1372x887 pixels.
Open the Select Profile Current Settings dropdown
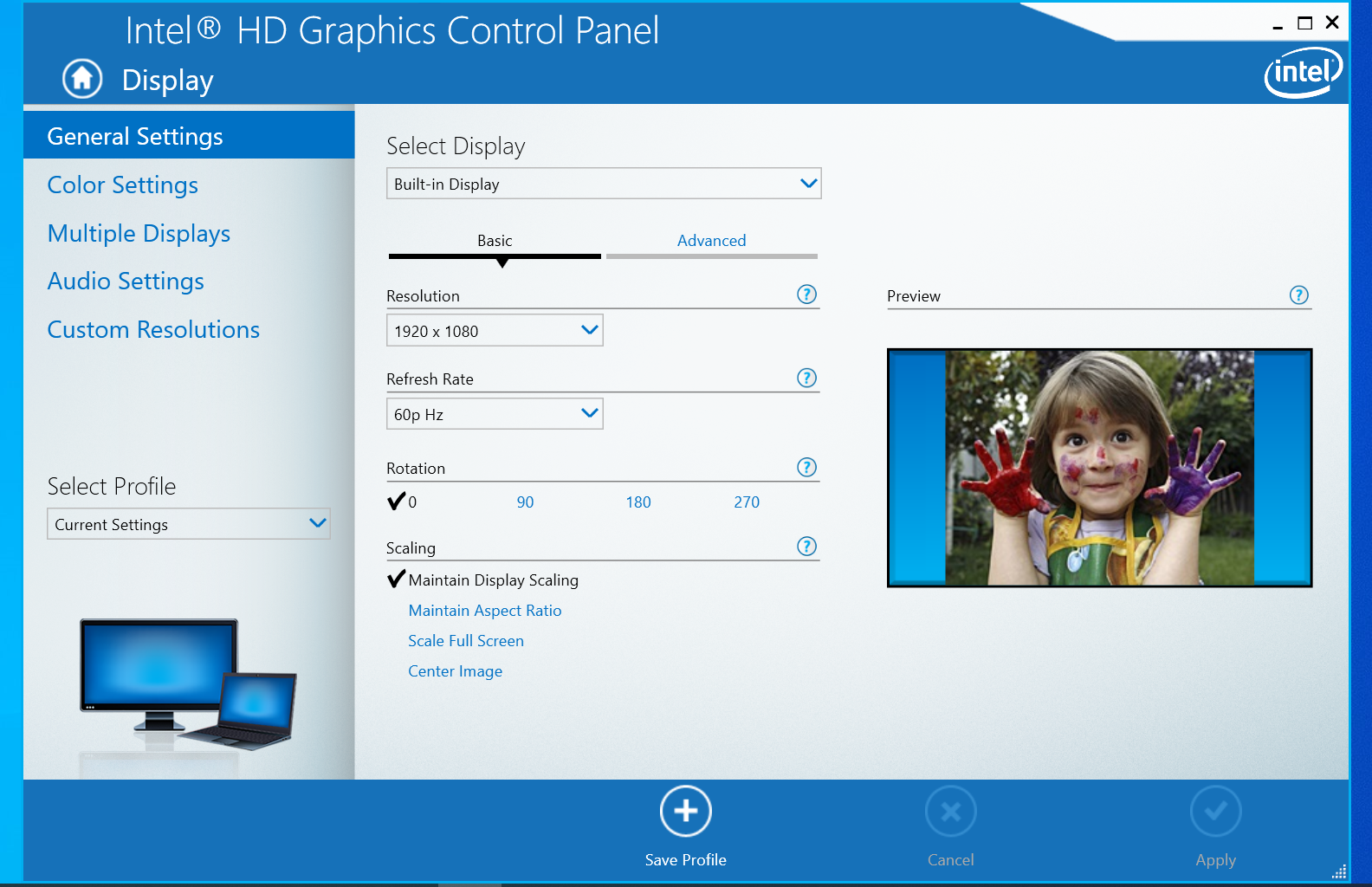[x=189, y=524]
